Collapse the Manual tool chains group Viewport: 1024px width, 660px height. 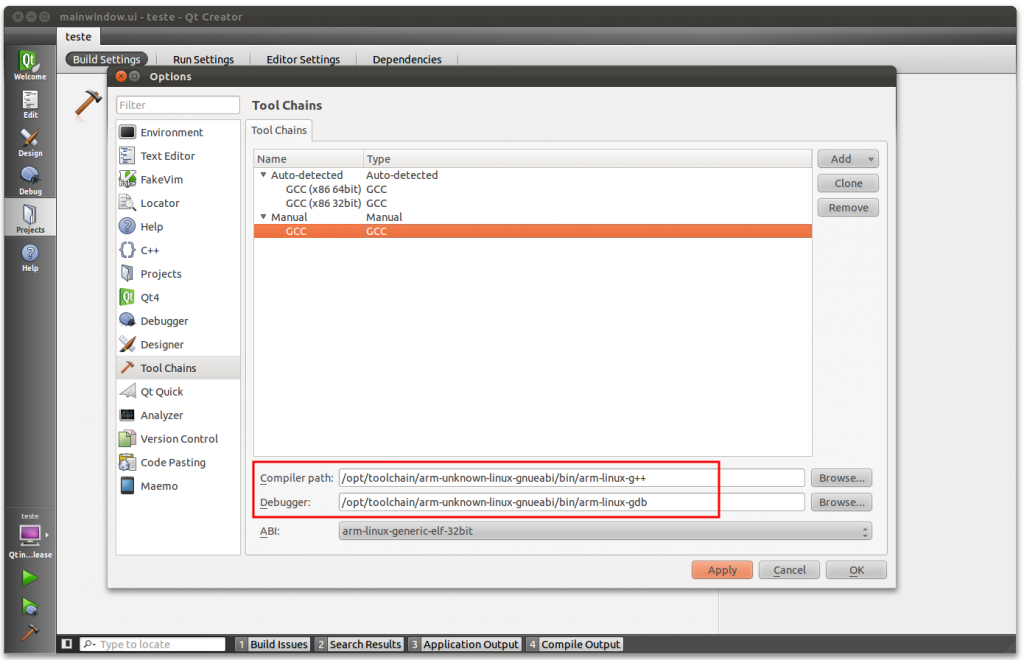263,217
